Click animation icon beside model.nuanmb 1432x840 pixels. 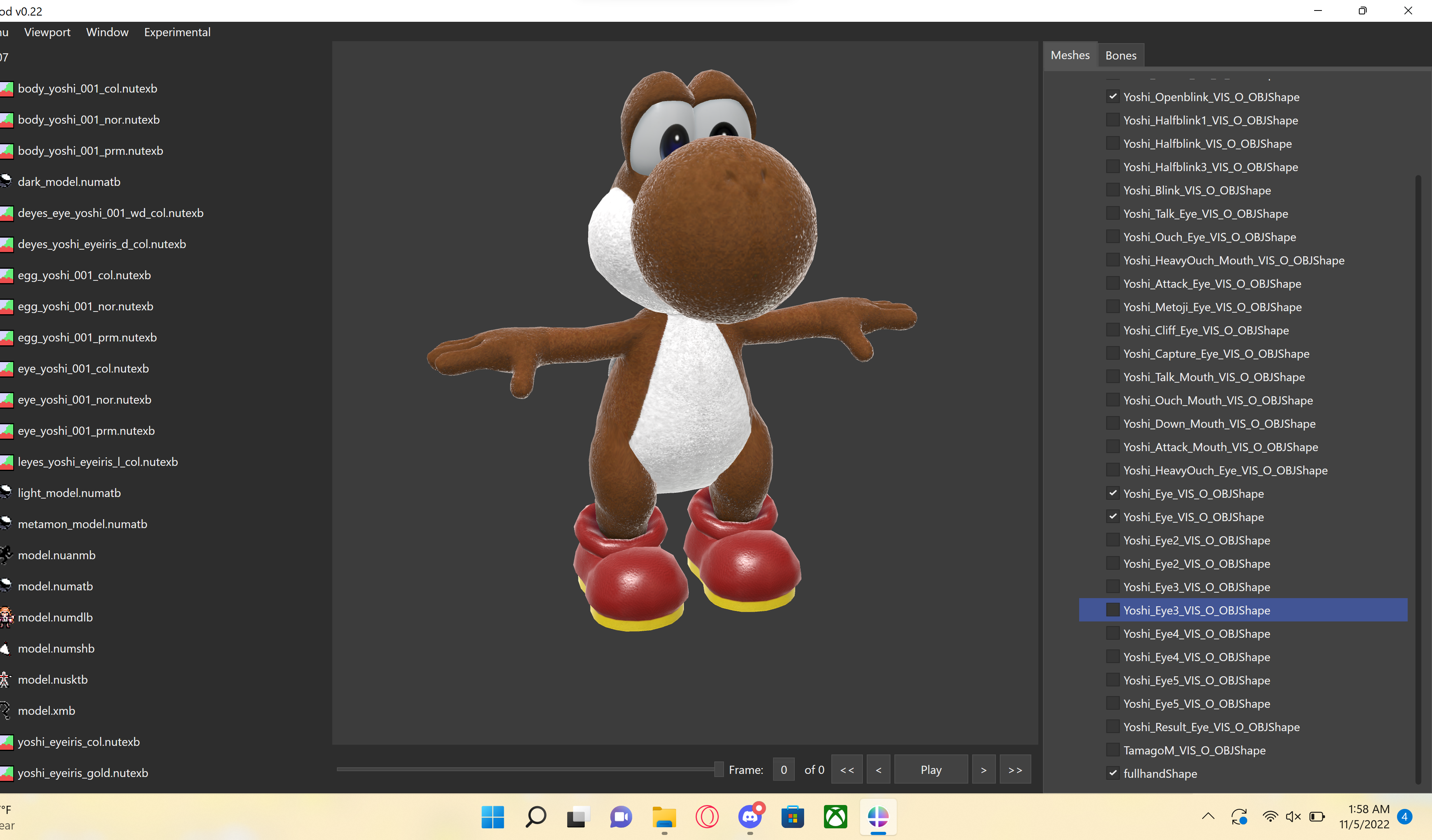6,555
